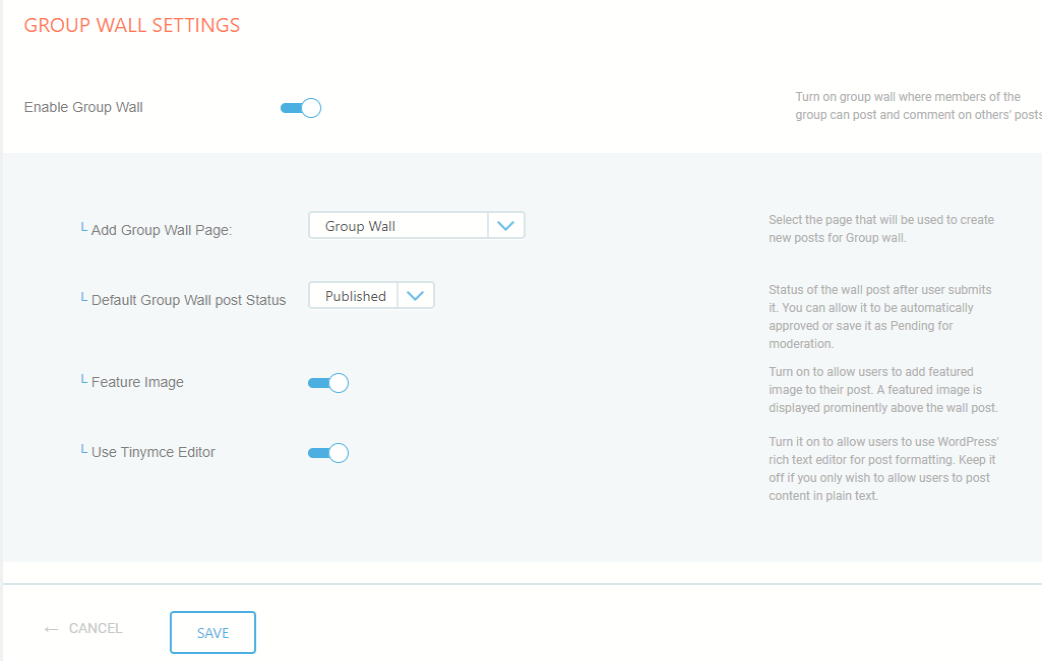Select the GROUP WALL SETTINGS heading
Screen dimensions: 1042x661
pyautogui.click(x=131, y=25)
